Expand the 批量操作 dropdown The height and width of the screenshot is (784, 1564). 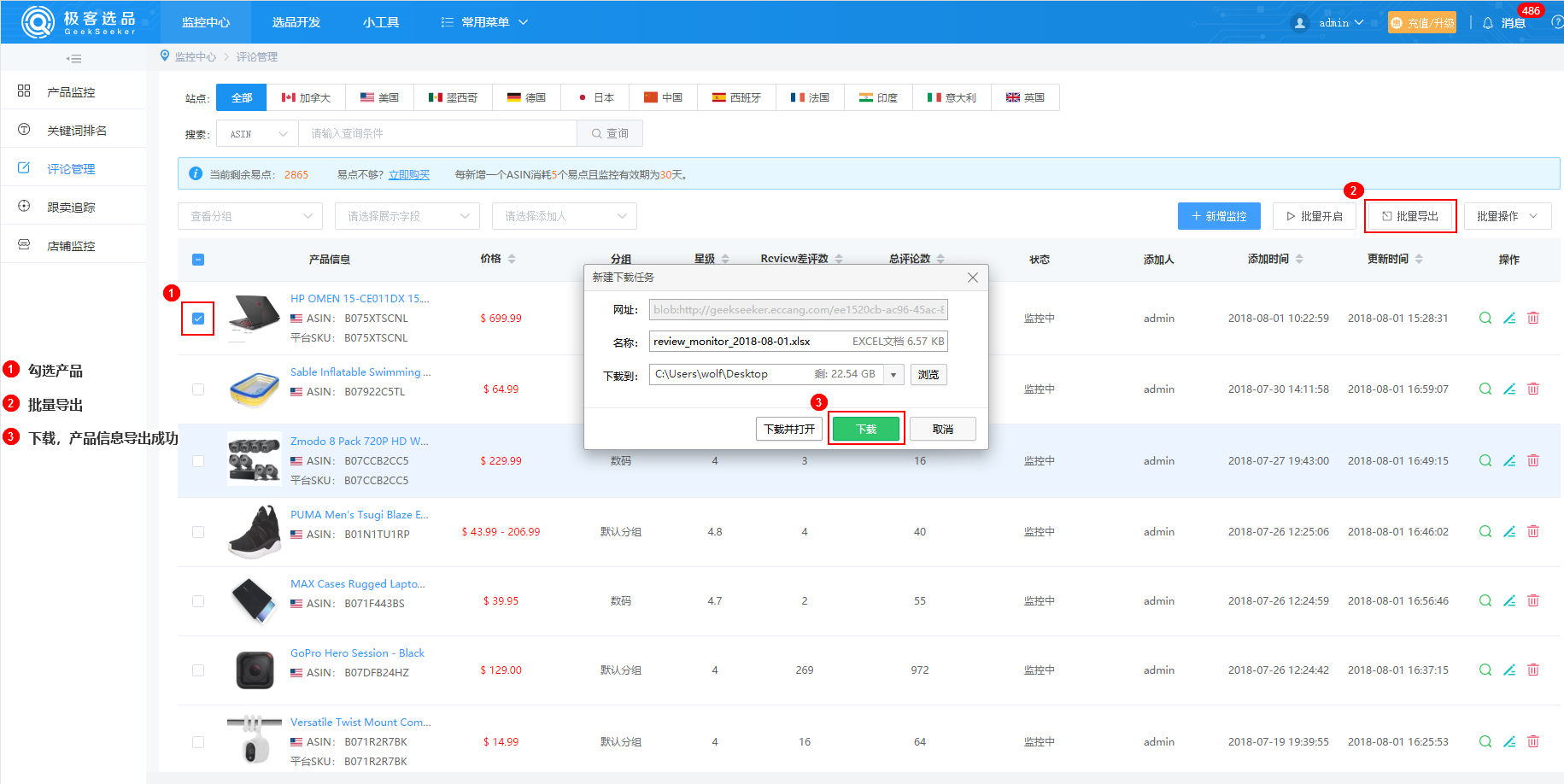click(1508, 216)
